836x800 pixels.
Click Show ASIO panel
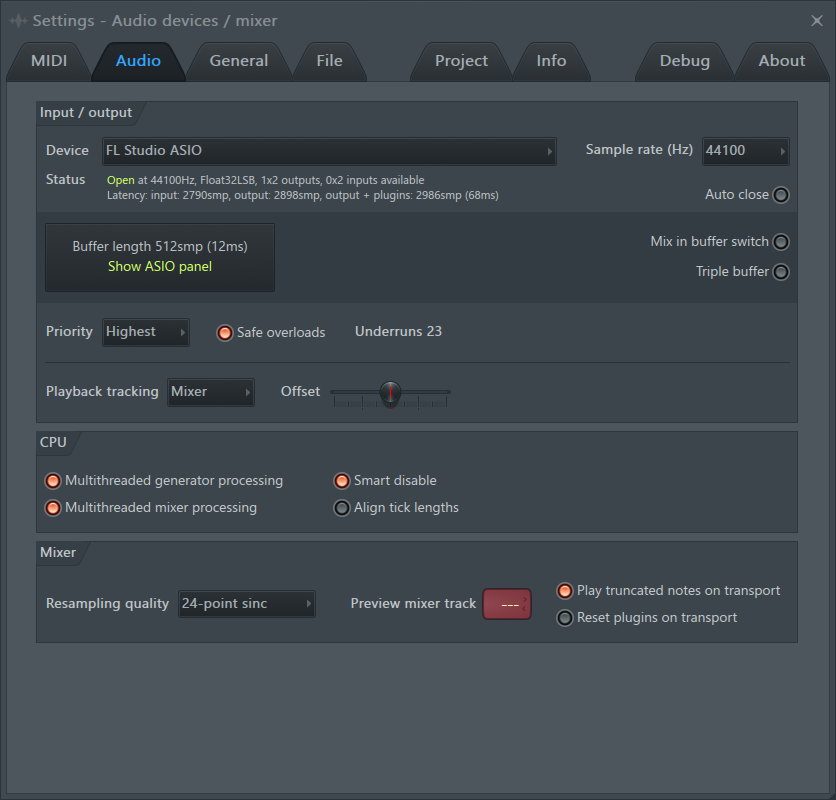point(160,267)
